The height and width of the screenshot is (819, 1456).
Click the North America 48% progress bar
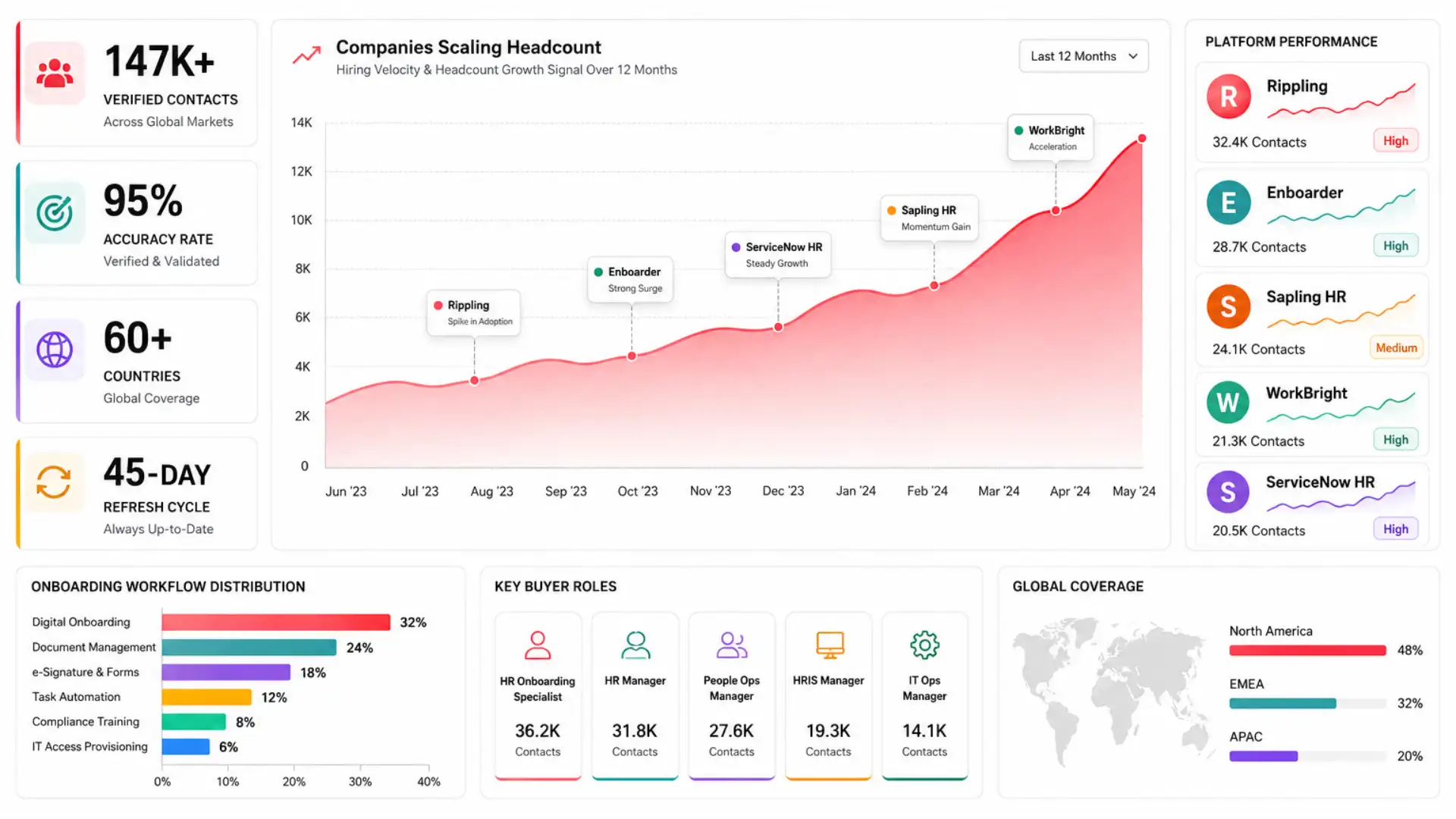pos(1308,651)
